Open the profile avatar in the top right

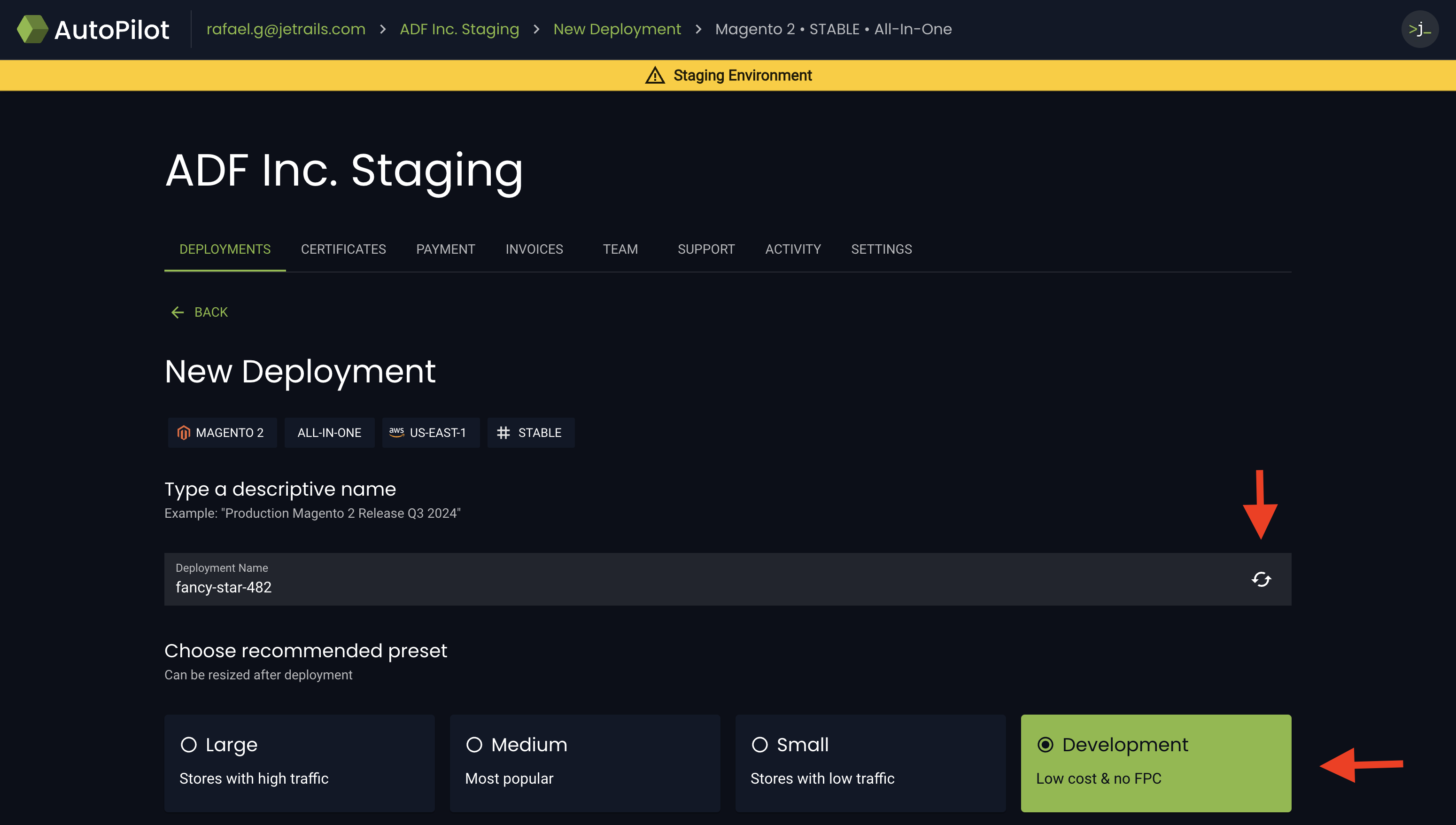pos(1419,29)
